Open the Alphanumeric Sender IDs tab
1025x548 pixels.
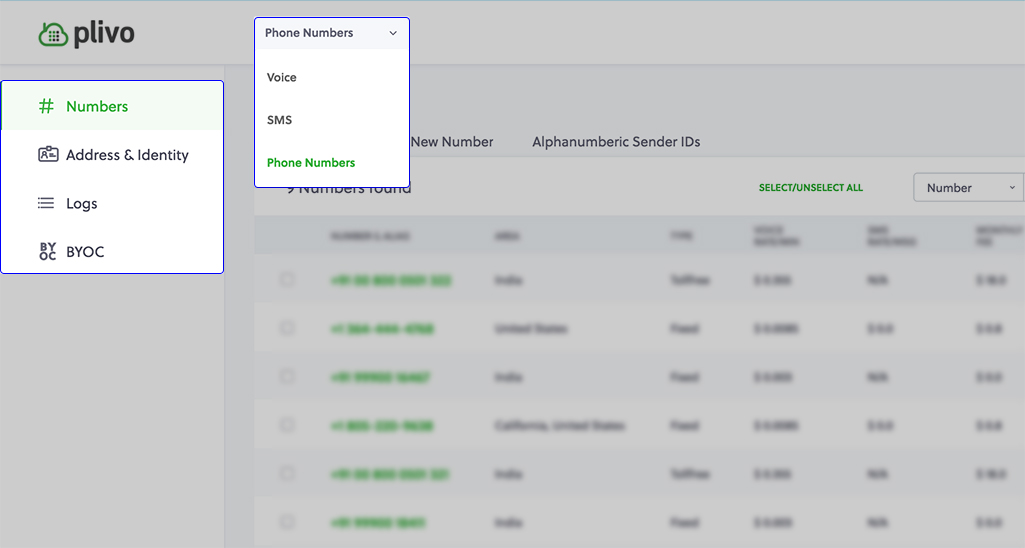616,142
